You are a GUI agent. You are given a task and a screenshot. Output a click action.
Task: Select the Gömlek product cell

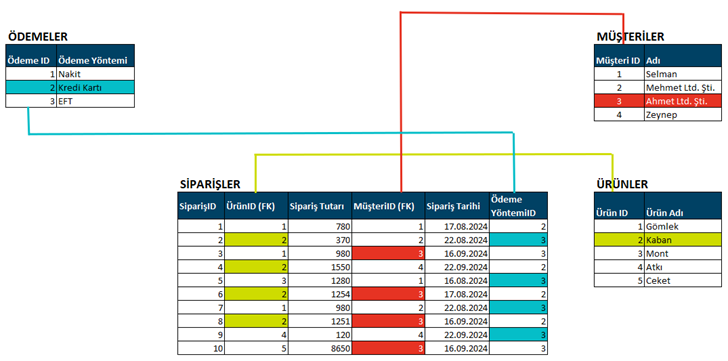click(683, 226)
